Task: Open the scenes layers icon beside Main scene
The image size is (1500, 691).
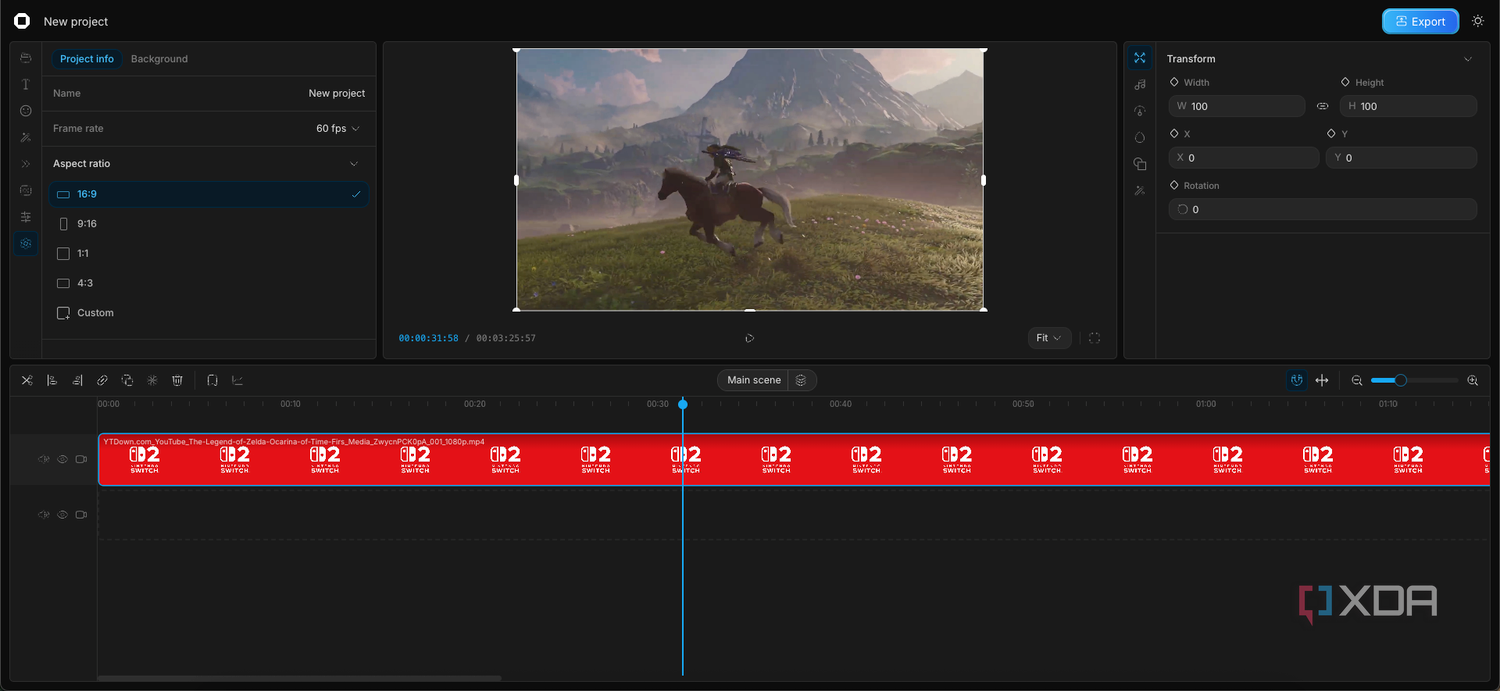Action: click(x=801, y=380)
